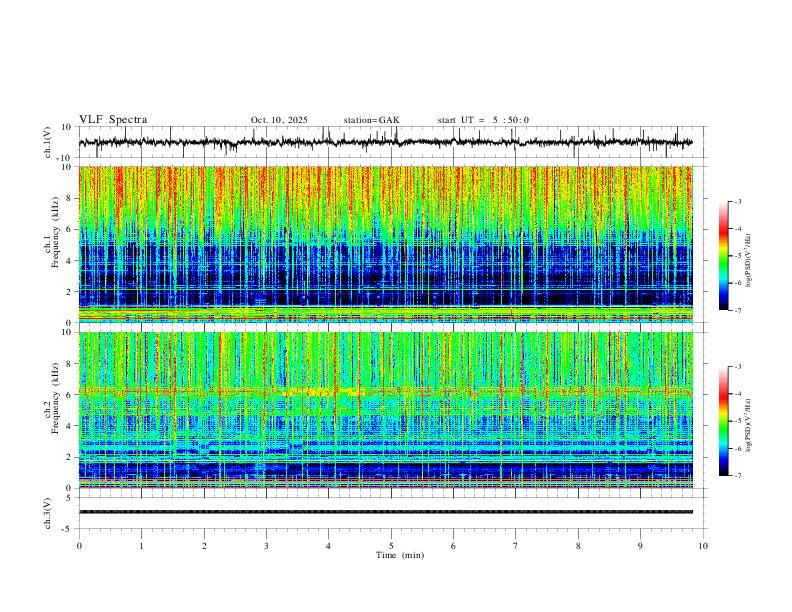This screenshot has height=612, width=792.
Task: Click time-axis tick label "9"
Action: pyautogui.click(x=640, y=546)
